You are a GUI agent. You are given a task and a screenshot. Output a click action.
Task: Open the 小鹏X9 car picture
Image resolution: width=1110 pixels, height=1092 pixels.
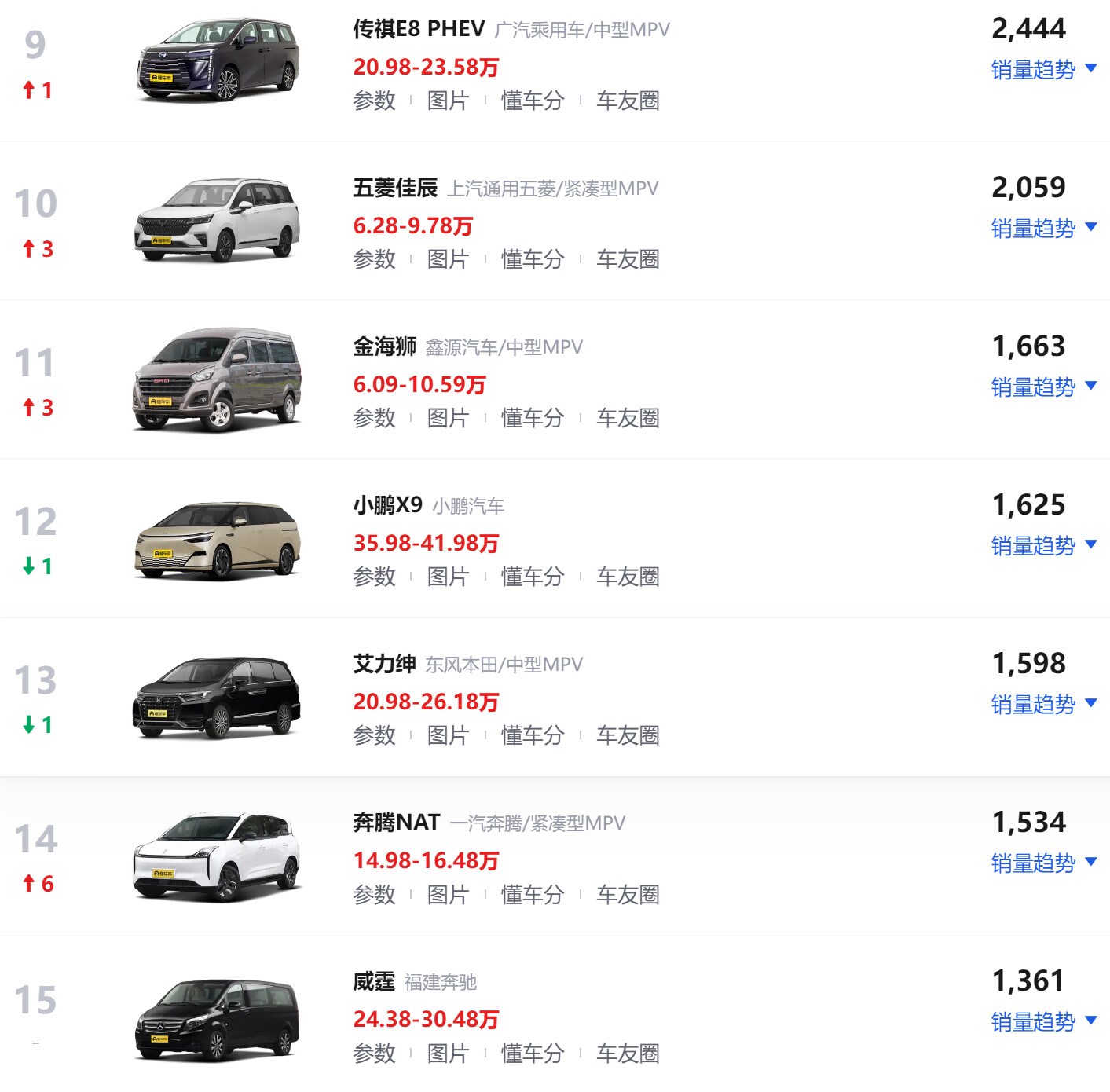click(217, 540)
